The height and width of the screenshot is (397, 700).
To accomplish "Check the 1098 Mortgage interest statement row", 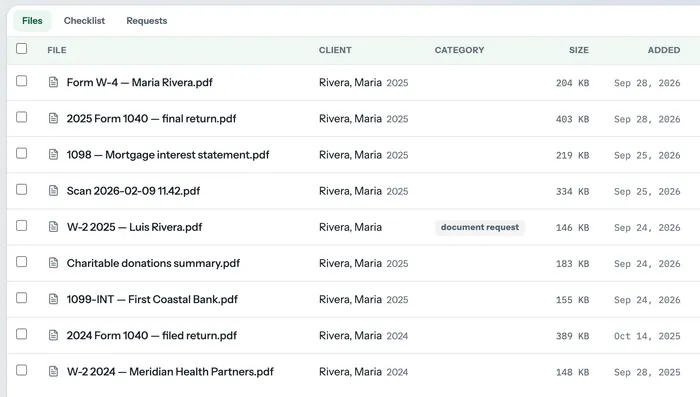I will tap(21, 153).
